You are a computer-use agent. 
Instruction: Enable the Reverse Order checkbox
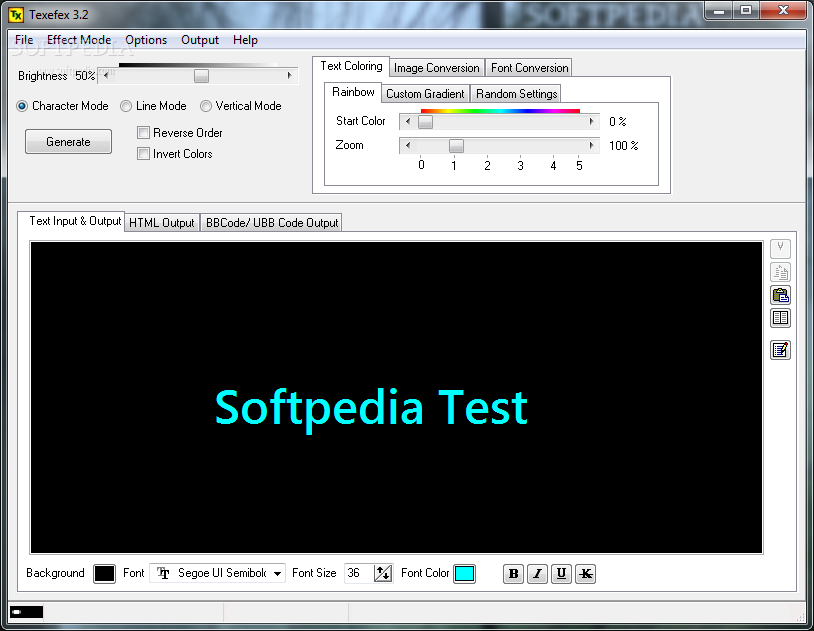tap(143, 132)
